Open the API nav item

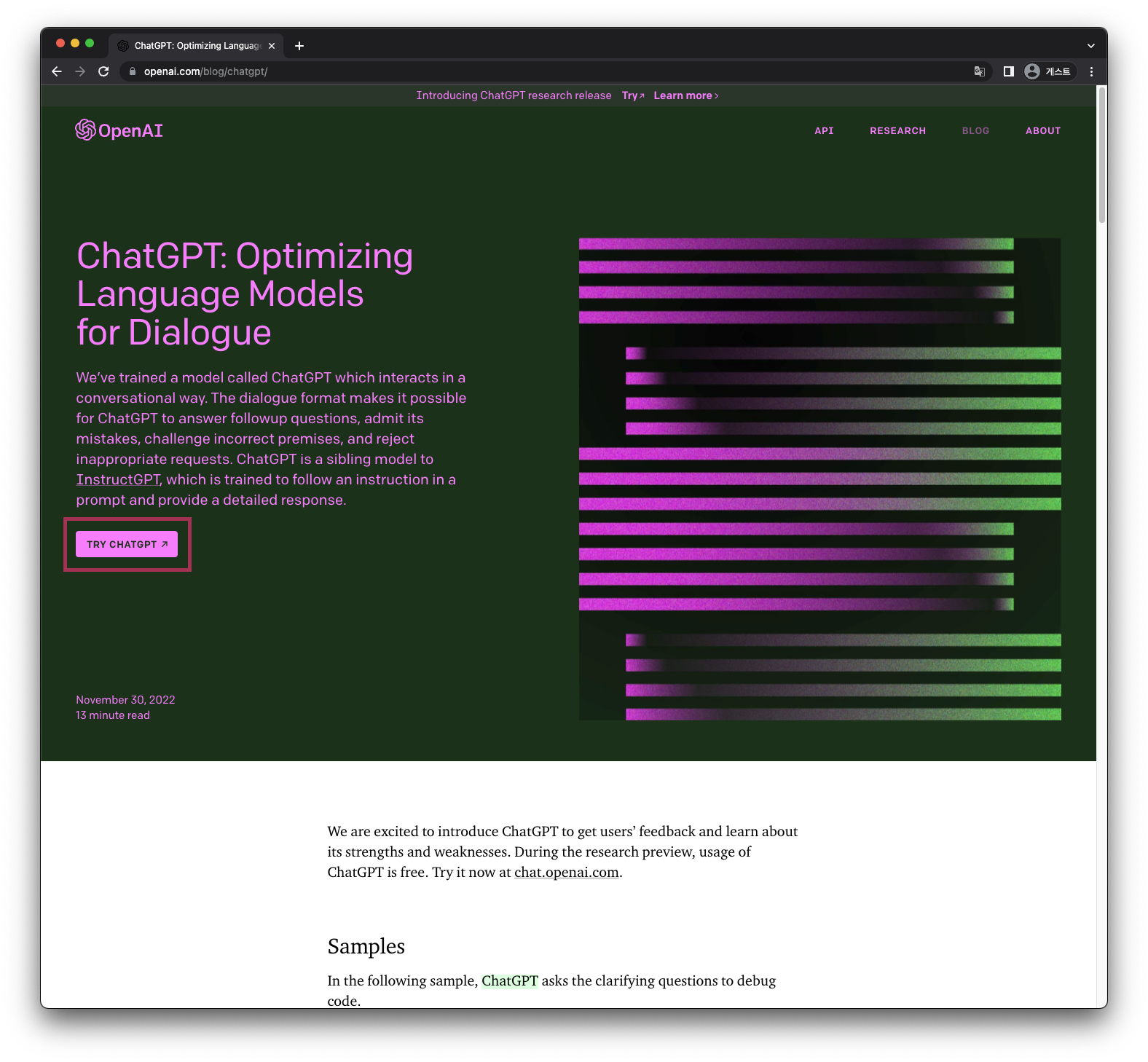click(x=824, y=131)
